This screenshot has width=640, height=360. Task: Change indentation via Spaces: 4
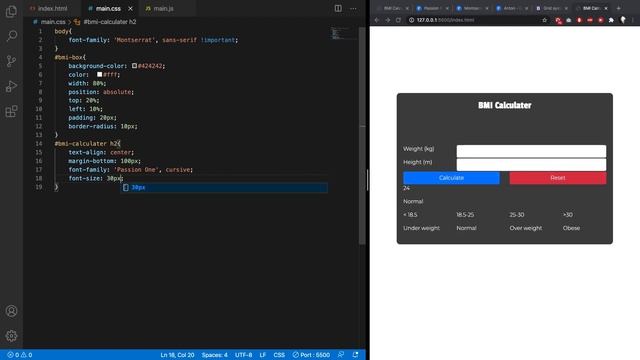click(214, 355)
